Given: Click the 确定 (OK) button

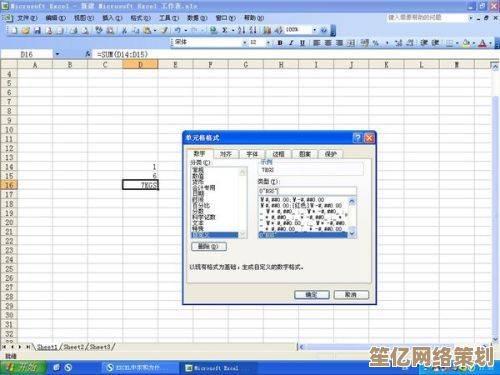Looking at the screenshot, I should coord(312,295).
